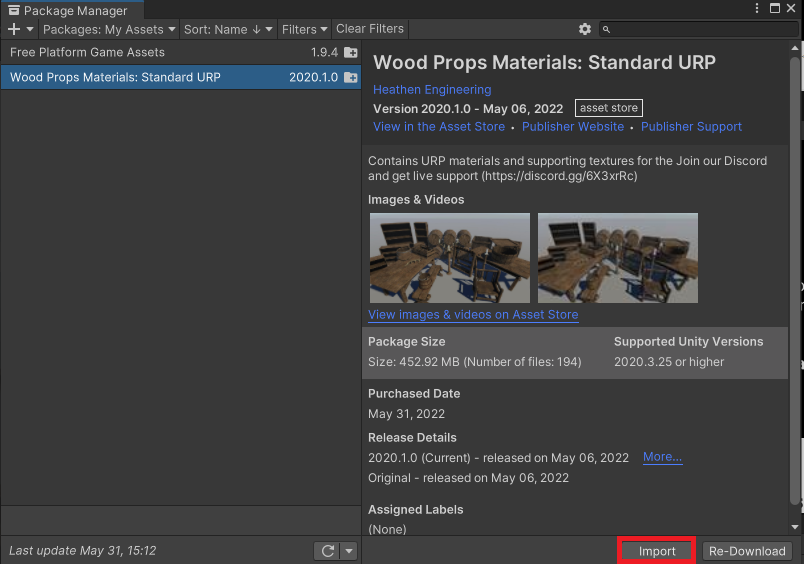
Task: Open View images & videos on Asset Store
Action: pos(473,314)
